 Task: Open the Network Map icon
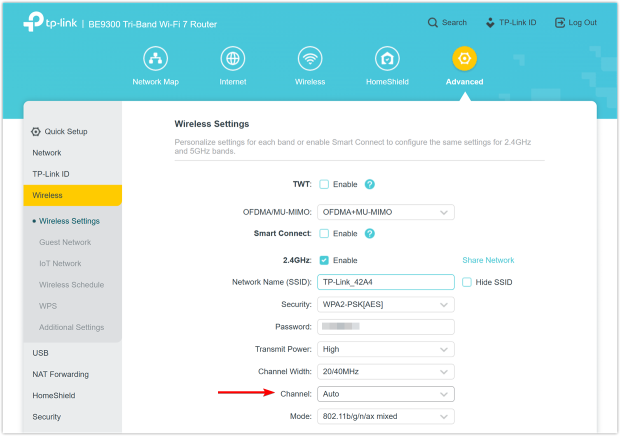155,59
